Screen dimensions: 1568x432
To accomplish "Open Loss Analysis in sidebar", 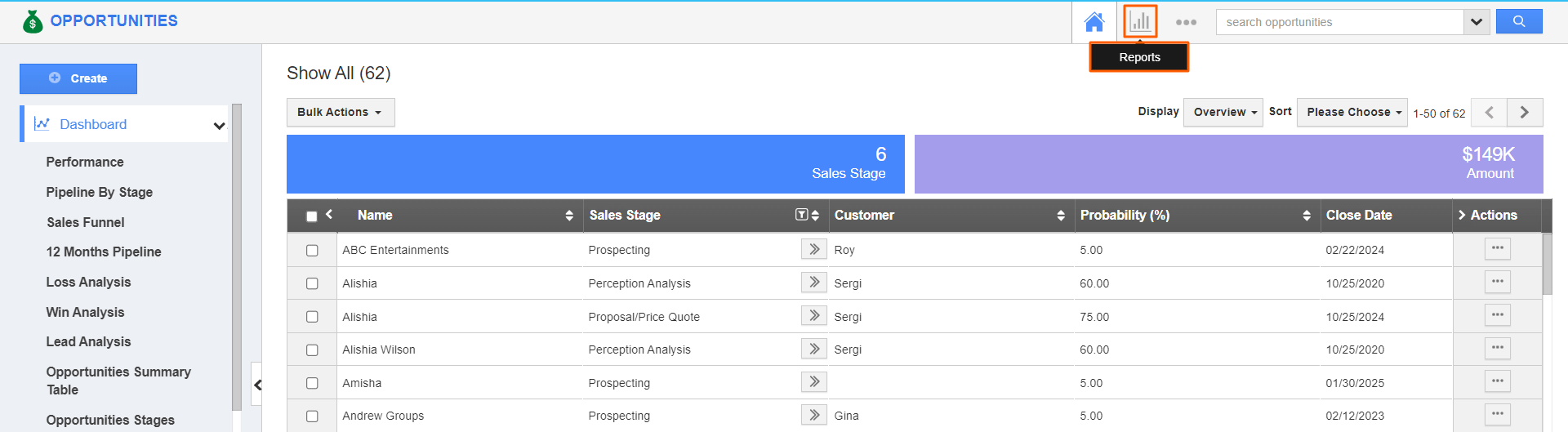I will (x=88, y=282).
